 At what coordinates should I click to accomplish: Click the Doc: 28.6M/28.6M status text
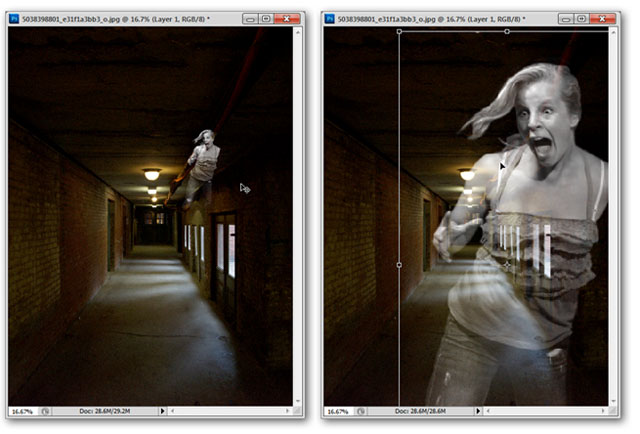(420, 411)
